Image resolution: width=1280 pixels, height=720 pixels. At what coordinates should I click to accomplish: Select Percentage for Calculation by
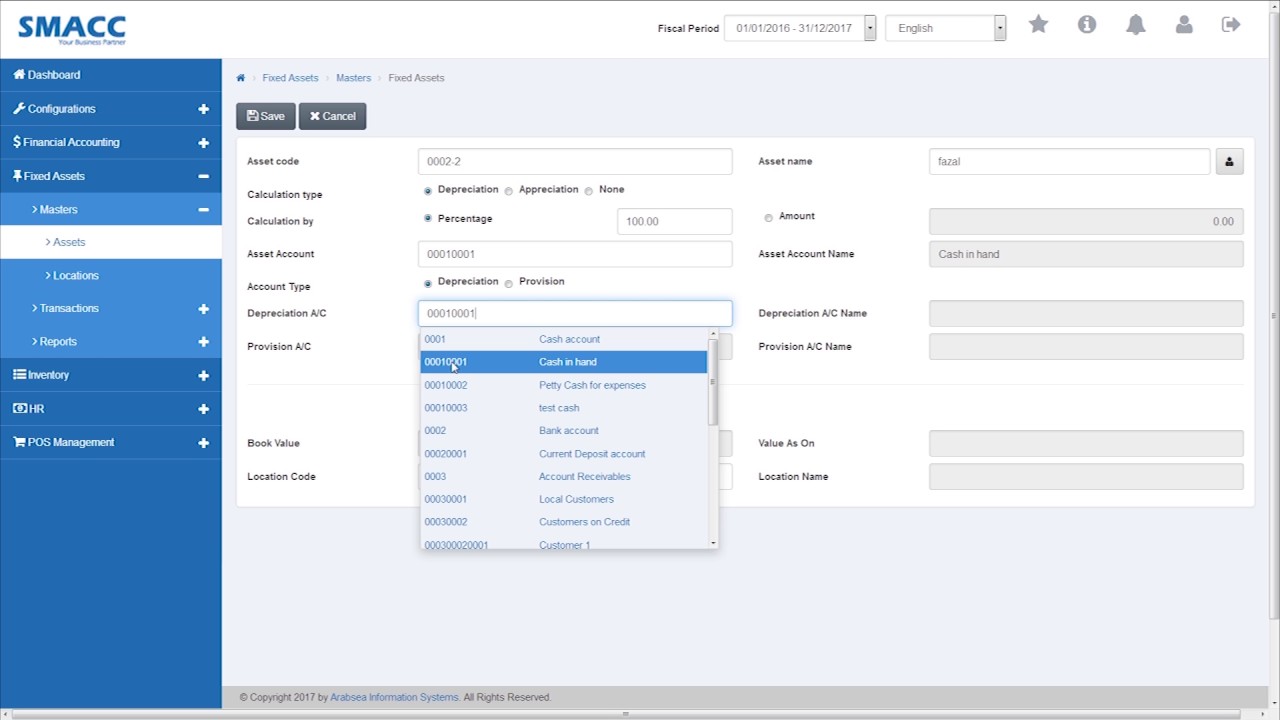(428, 219)
